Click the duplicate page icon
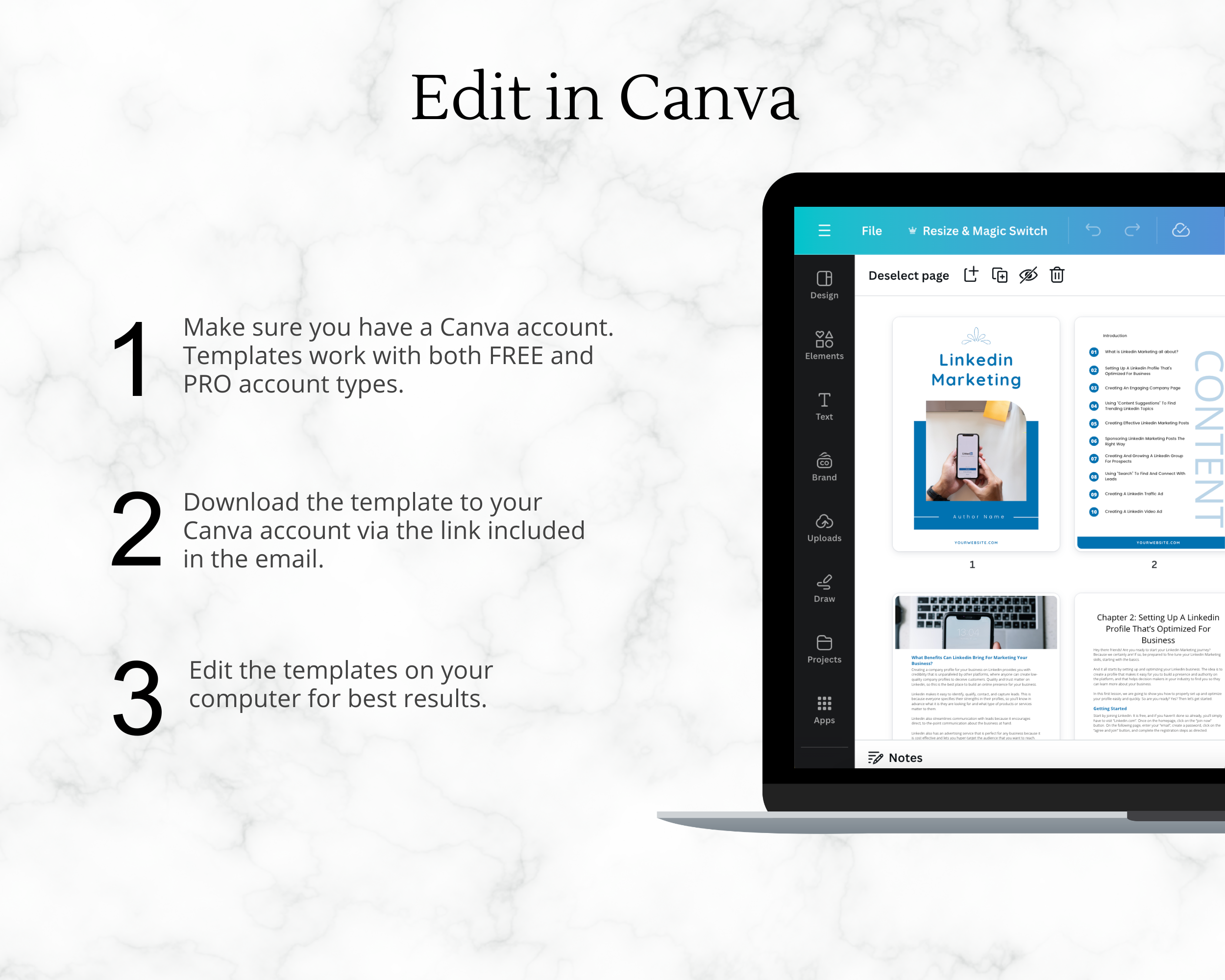This screenshot has width=1225, height=980. [x=1001, y=275]
